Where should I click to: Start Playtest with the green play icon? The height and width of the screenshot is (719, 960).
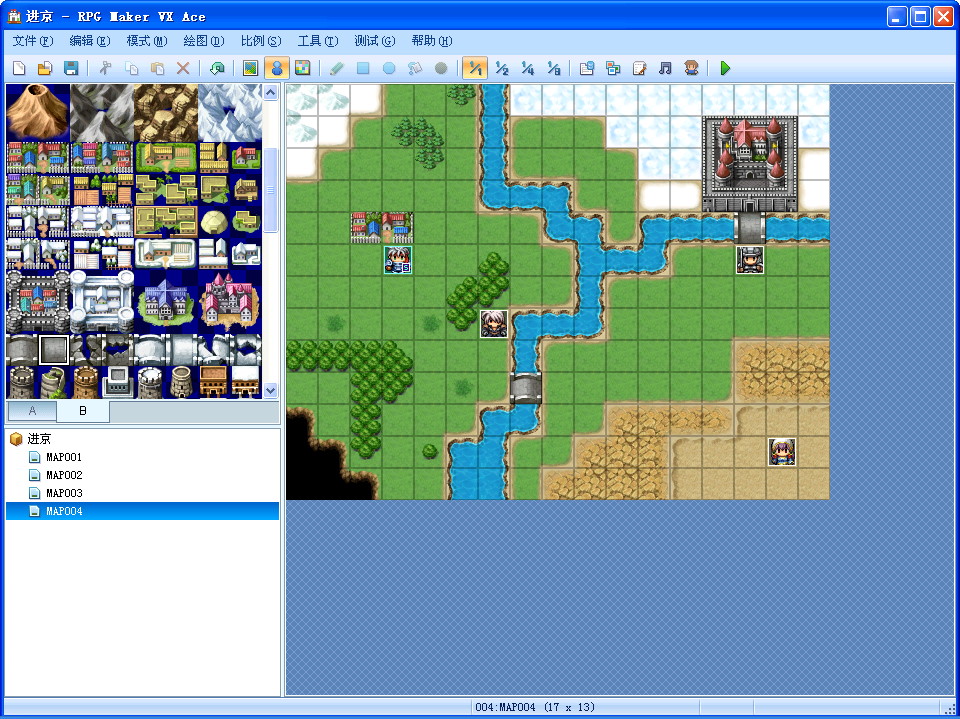tap(726, 68)
